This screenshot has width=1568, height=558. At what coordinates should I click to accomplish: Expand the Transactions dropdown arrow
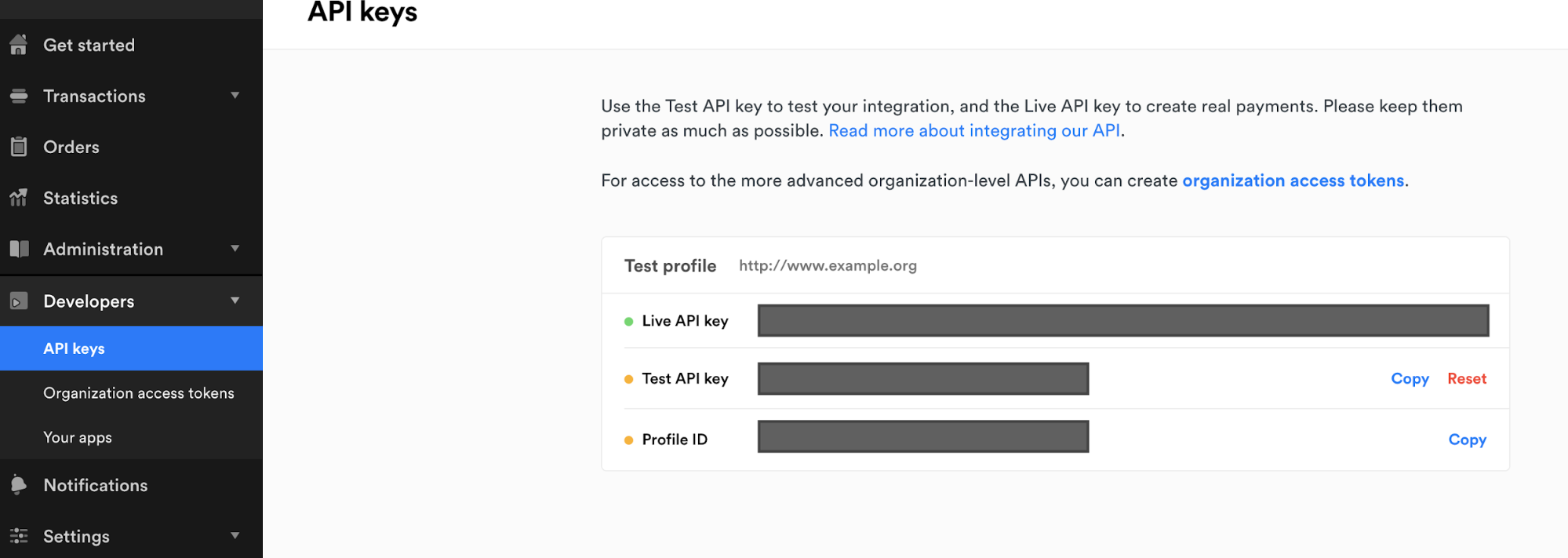[235, 96]
